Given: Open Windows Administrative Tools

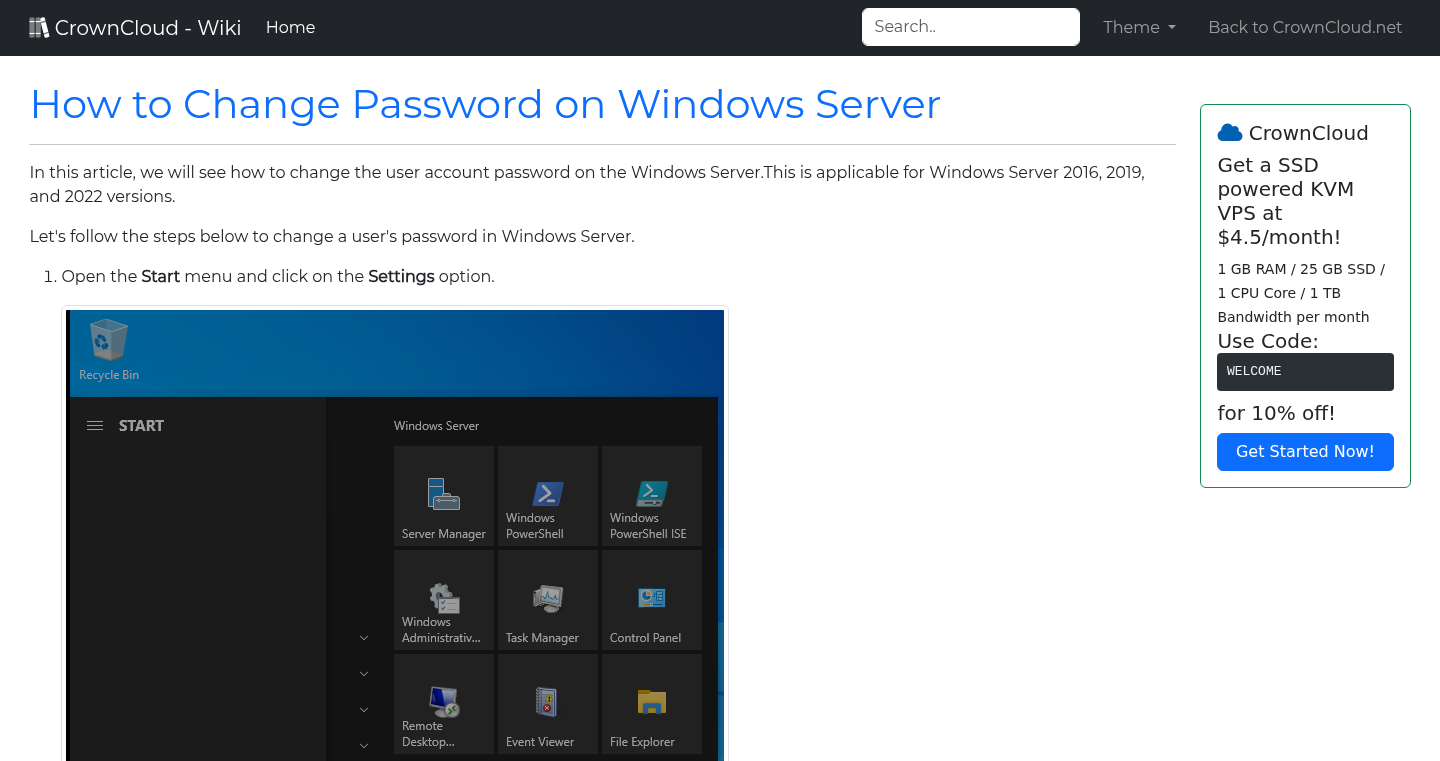Looking at the screenshot, I should 443,600.
